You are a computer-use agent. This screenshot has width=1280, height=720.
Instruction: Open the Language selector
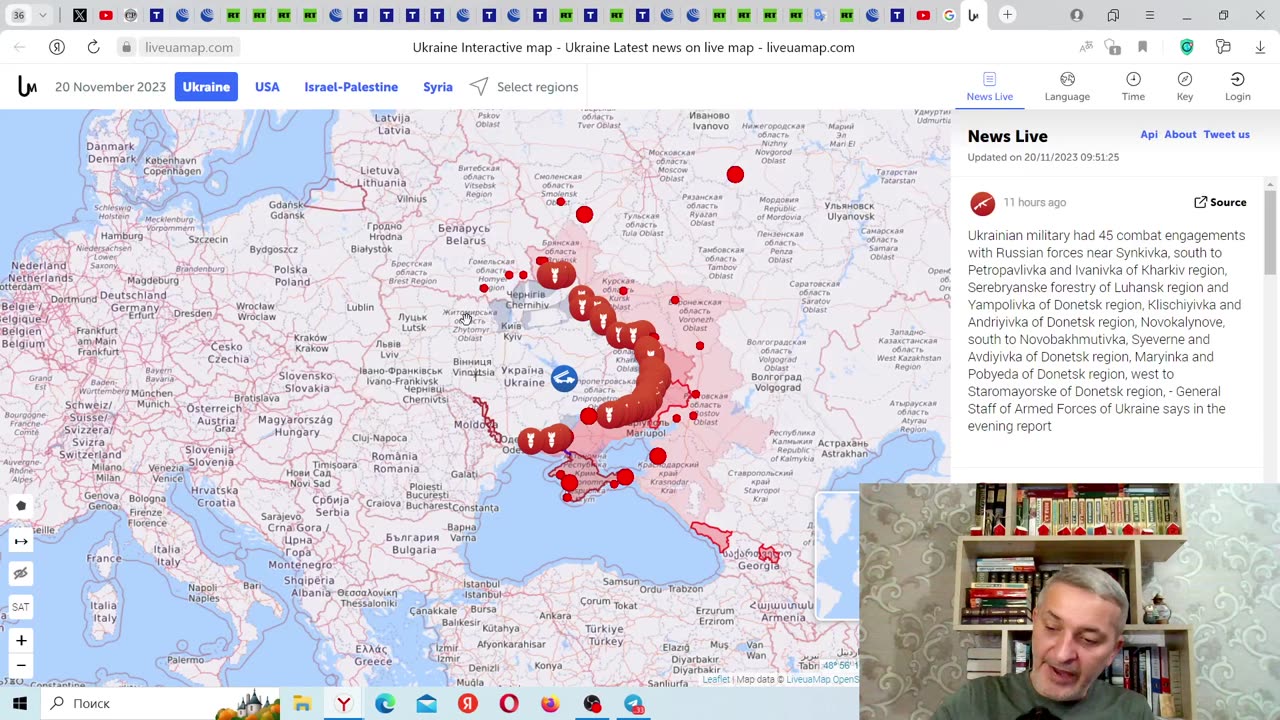pos(1067,86)
